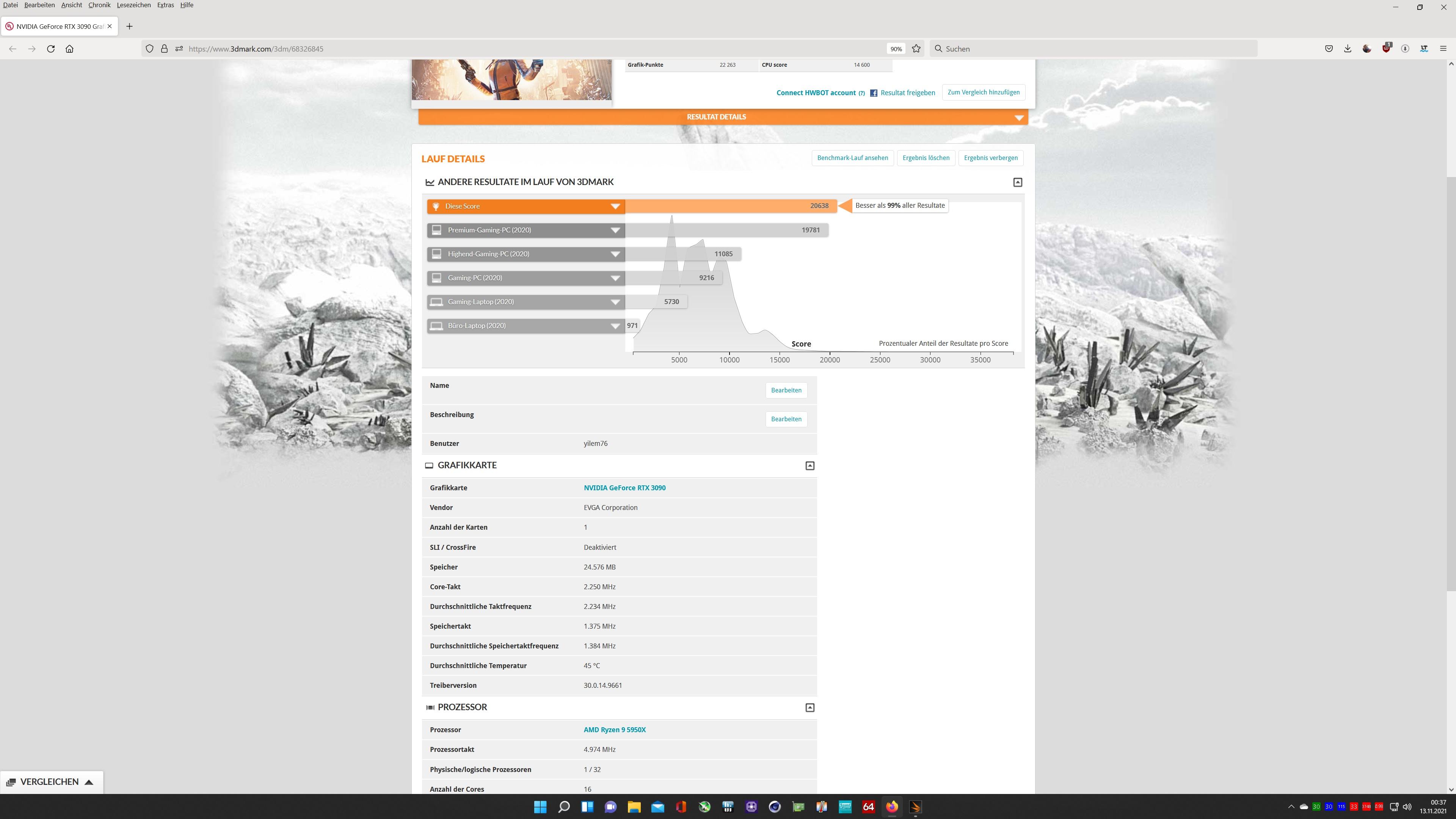Open NVIDIA GeForce RTX 3090 link

tap(624, 488)
